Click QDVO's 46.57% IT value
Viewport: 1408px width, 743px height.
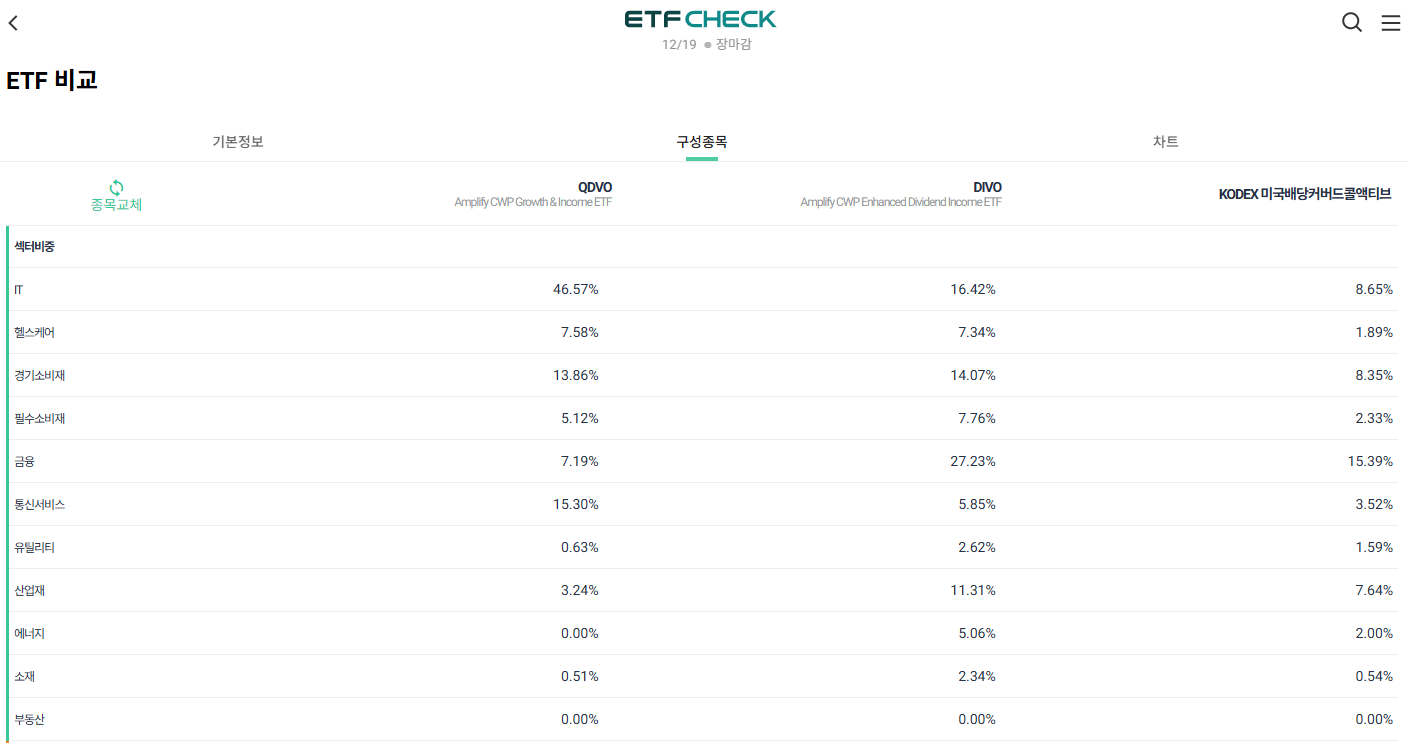[575, 290]
